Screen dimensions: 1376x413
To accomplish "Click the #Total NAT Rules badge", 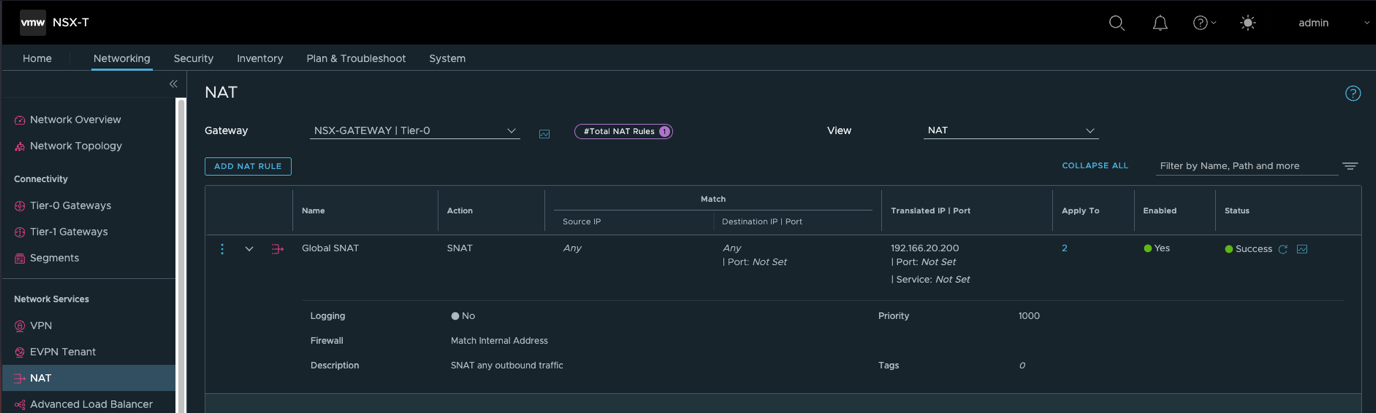I will point(623,131).
